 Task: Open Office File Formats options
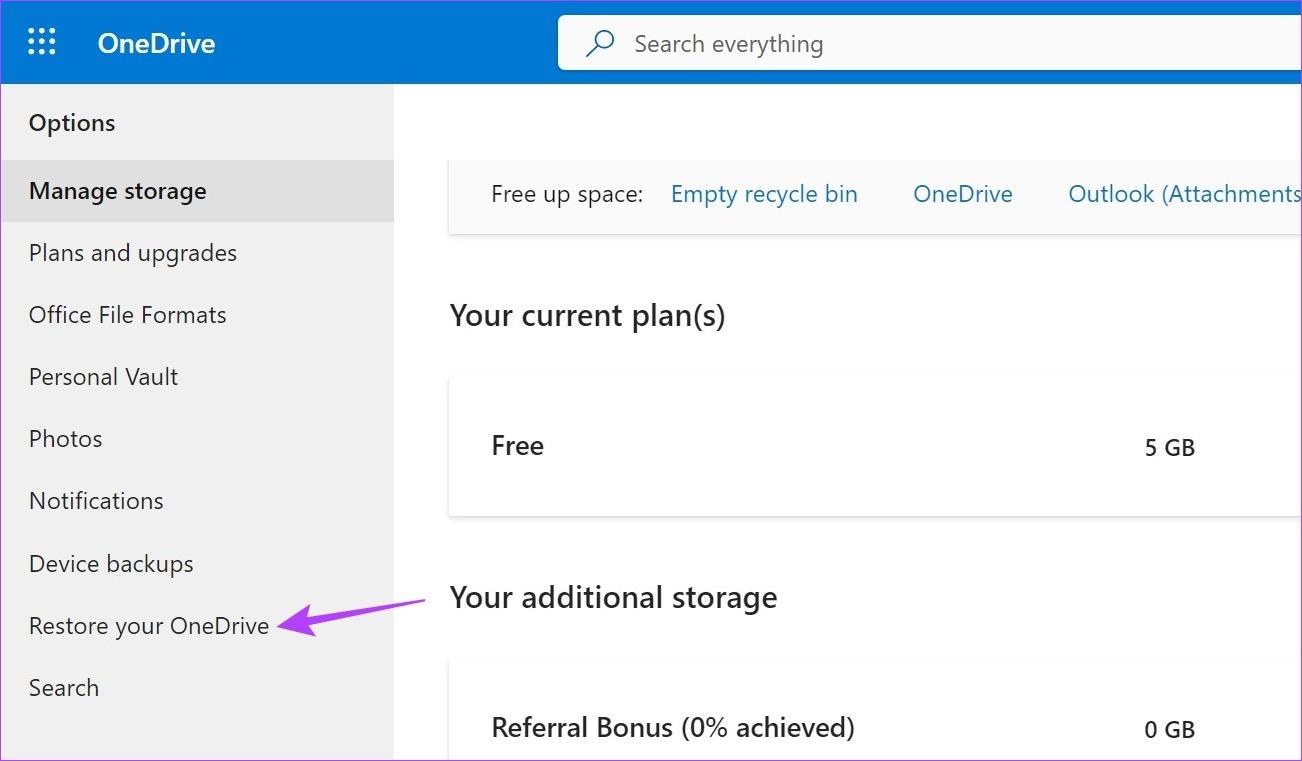pos(127,314)
